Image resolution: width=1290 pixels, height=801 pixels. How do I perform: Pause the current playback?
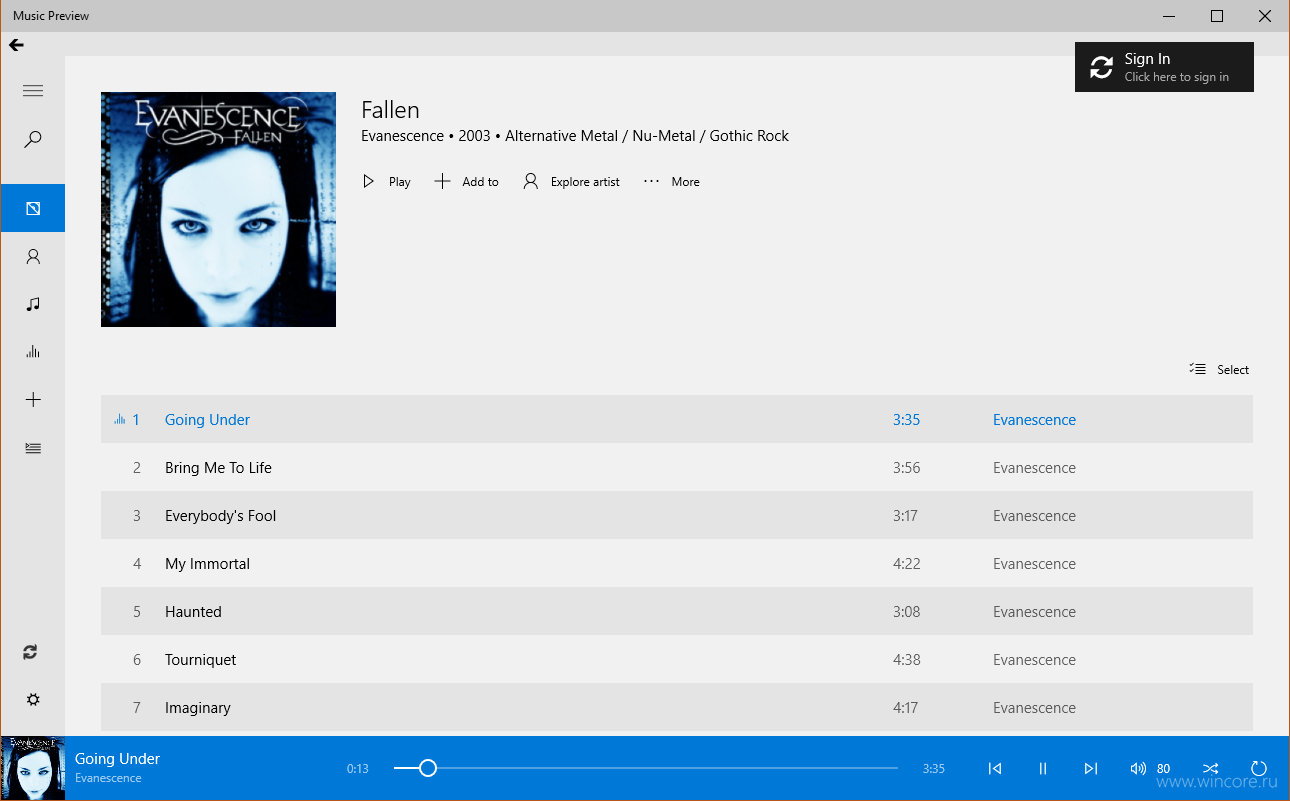click(1043, 768)
